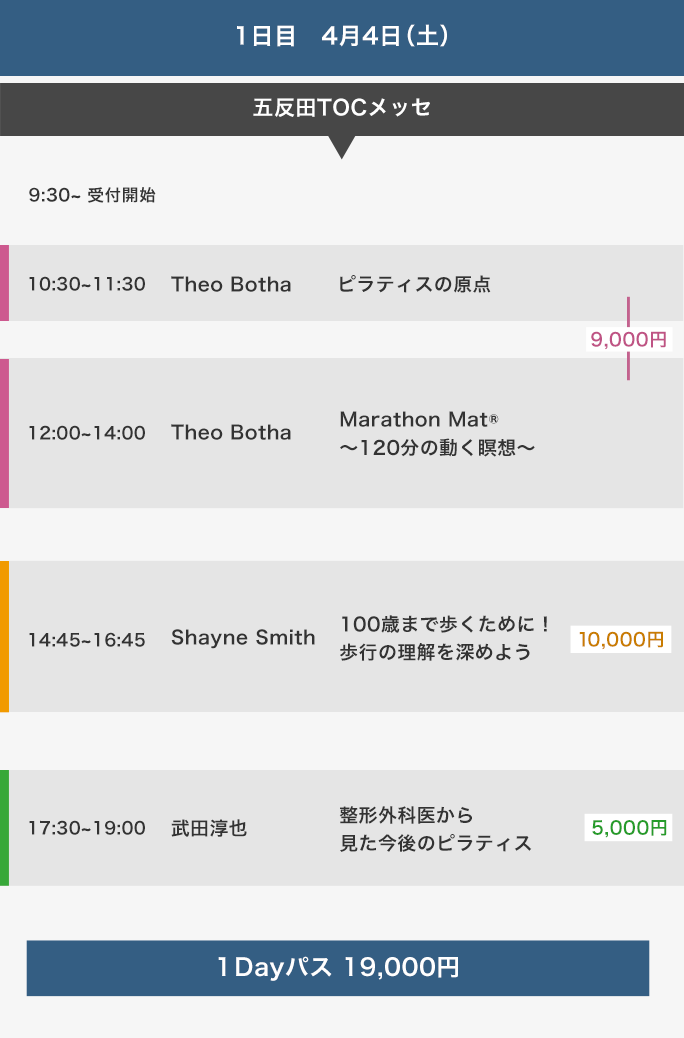The height and width of the screenshot is (1038, 684).
Task: Click the 14:45~16:45 time slot
Action: [x=87, y=639]
